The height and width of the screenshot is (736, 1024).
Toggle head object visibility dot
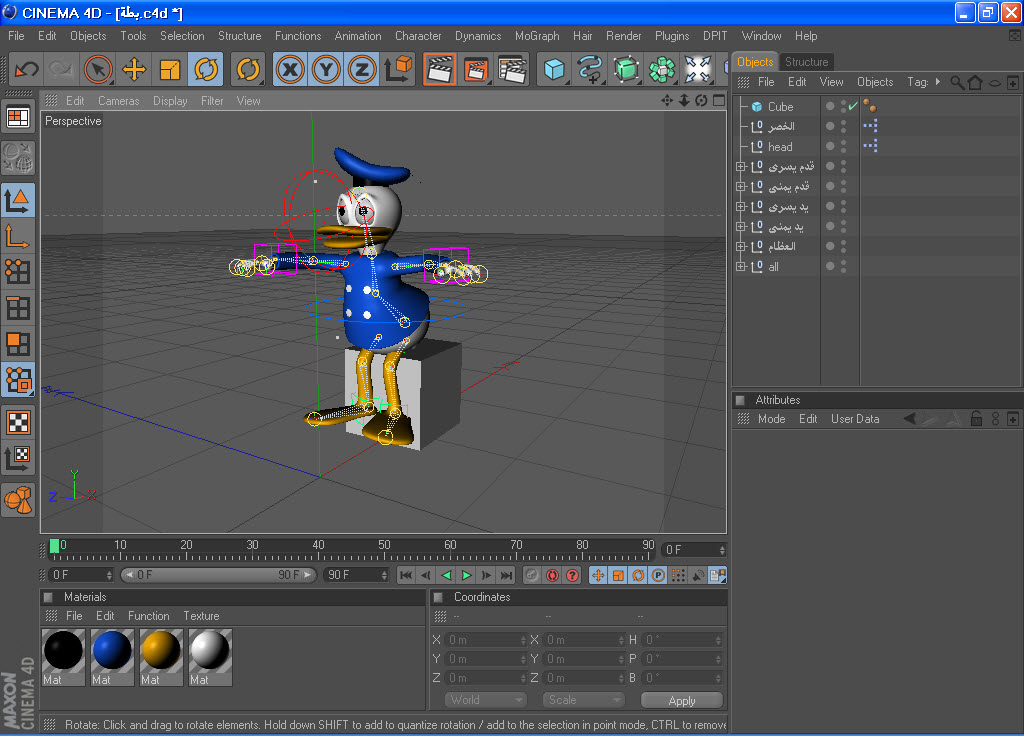click(830, 146)
